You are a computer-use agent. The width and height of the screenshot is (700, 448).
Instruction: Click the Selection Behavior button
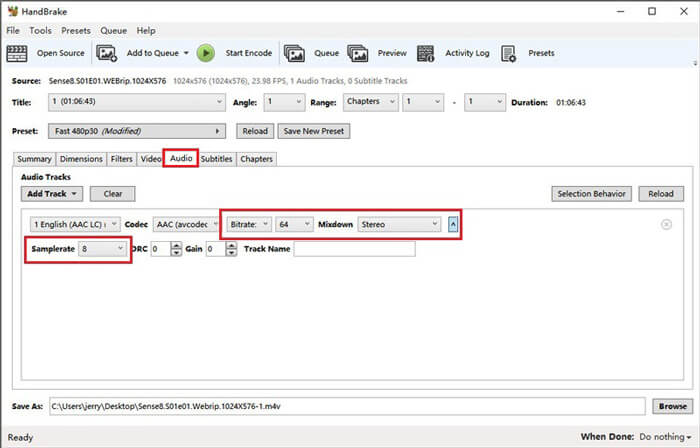click(592, 194)
